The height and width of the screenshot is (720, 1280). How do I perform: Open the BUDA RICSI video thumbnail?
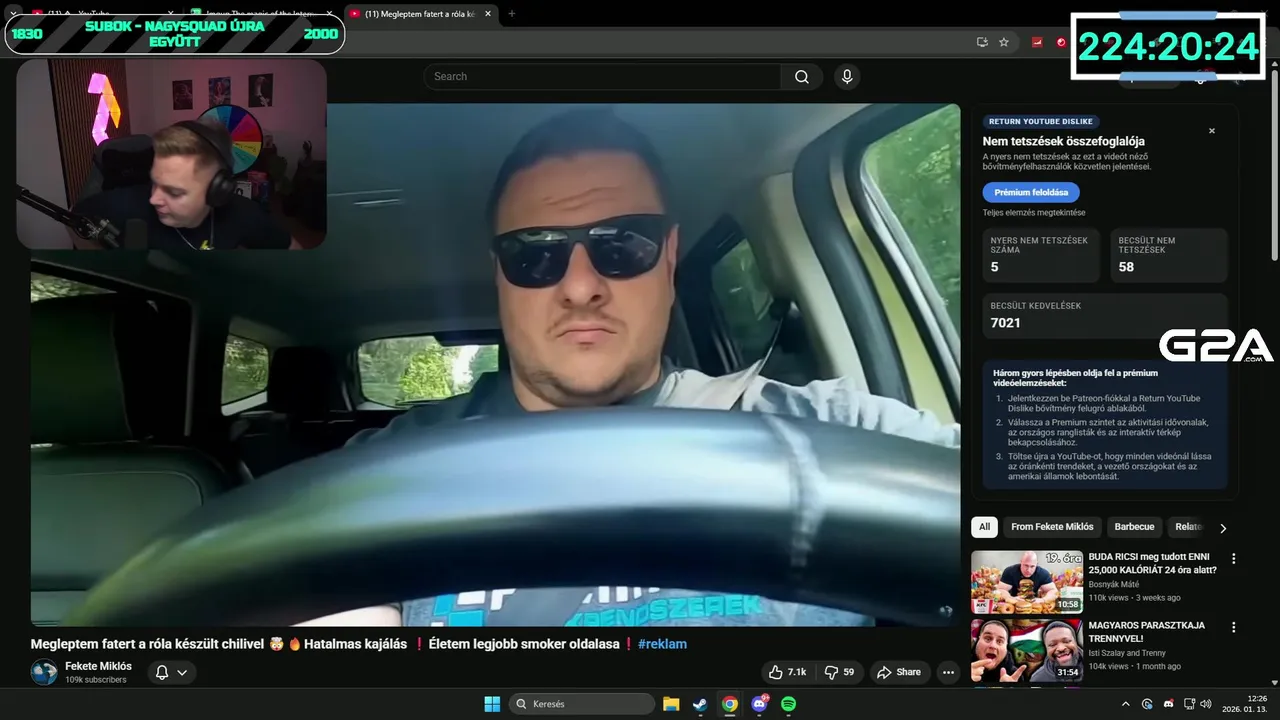tap(1027, 582)
